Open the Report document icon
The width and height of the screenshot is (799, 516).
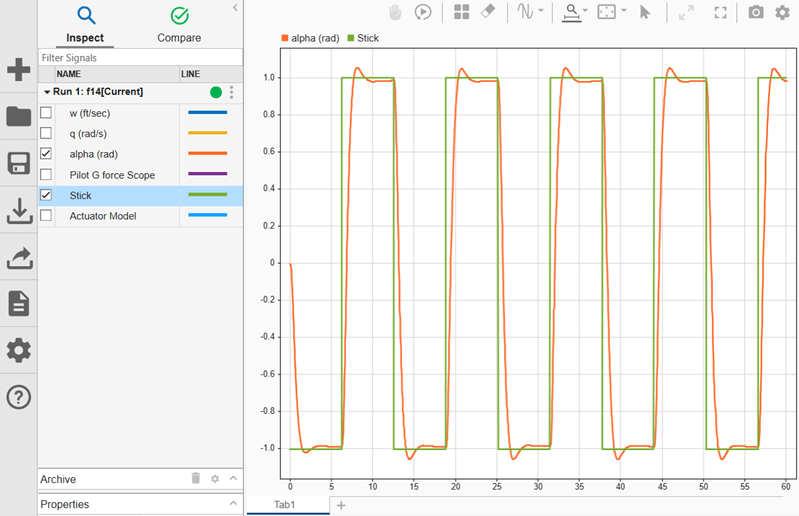click(x=19, y=304)
